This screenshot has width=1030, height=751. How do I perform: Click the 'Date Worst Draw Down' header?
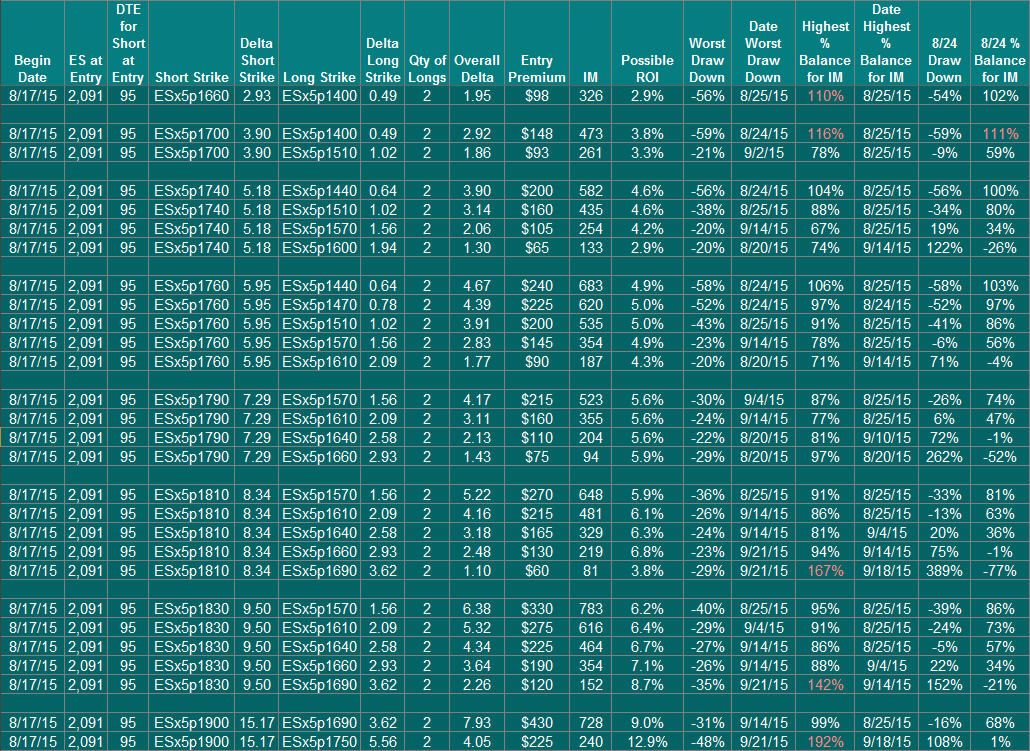click(x=763, y=43)
